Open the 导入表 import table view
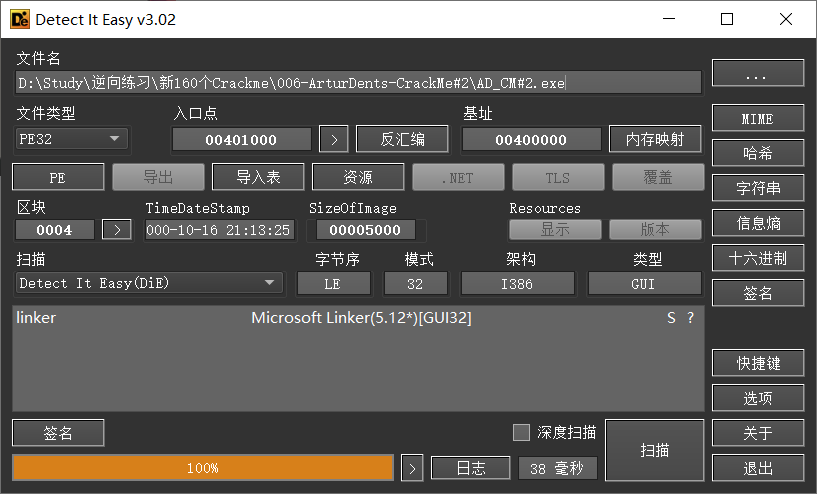The height and width of the screenshot is (494, 817). [258, 177]
